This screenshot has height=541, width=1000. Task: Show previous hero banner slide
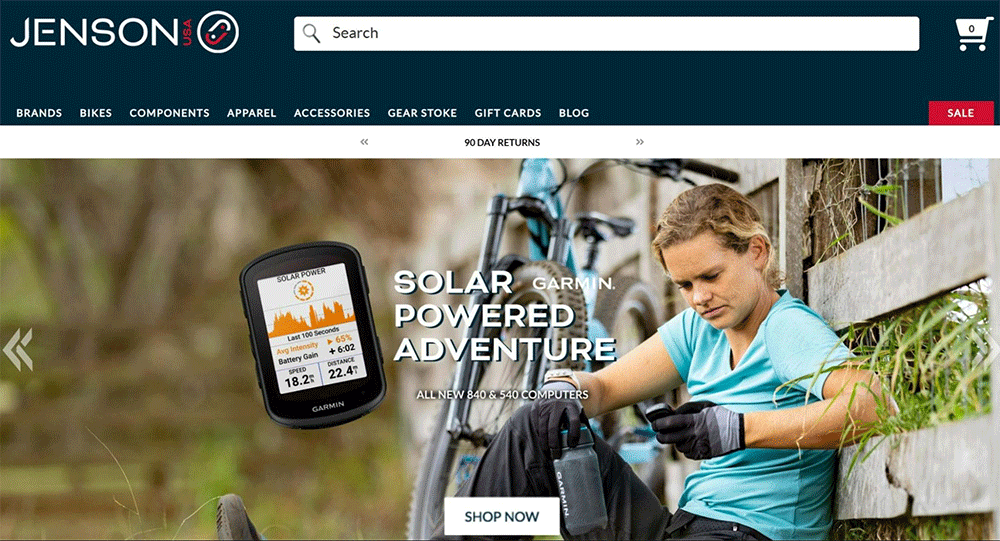click(x=18, y=350)
